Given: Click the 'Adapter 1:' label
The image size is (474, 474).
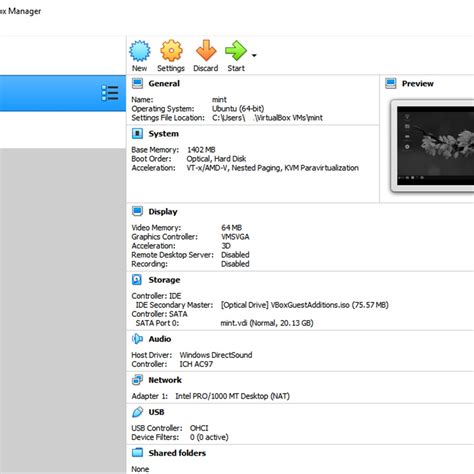Looking at the screenshot, I should click(149, 396).
